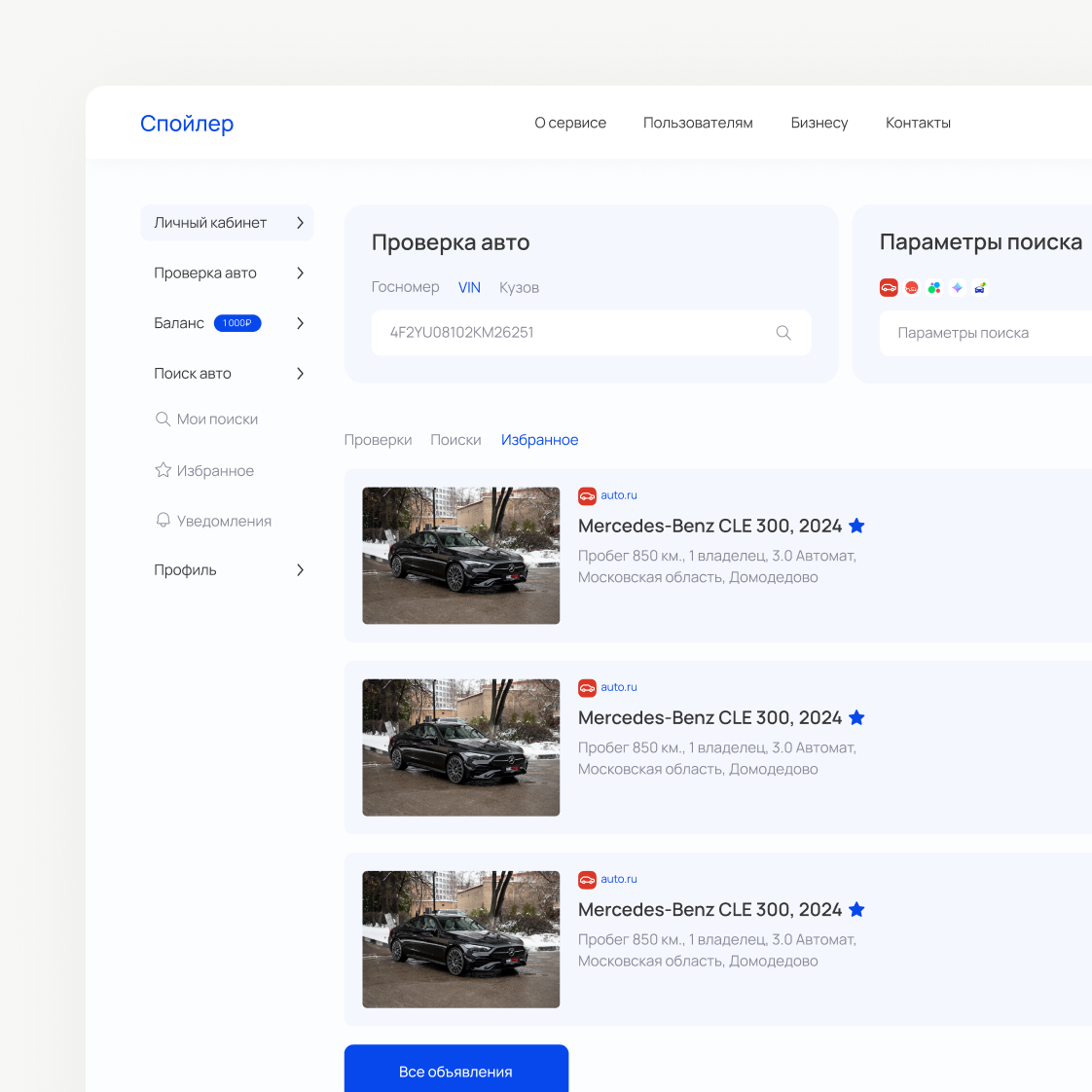Expand the Баланс chevron
This screenshot has width=1092, height=1092.
[300, 323]
